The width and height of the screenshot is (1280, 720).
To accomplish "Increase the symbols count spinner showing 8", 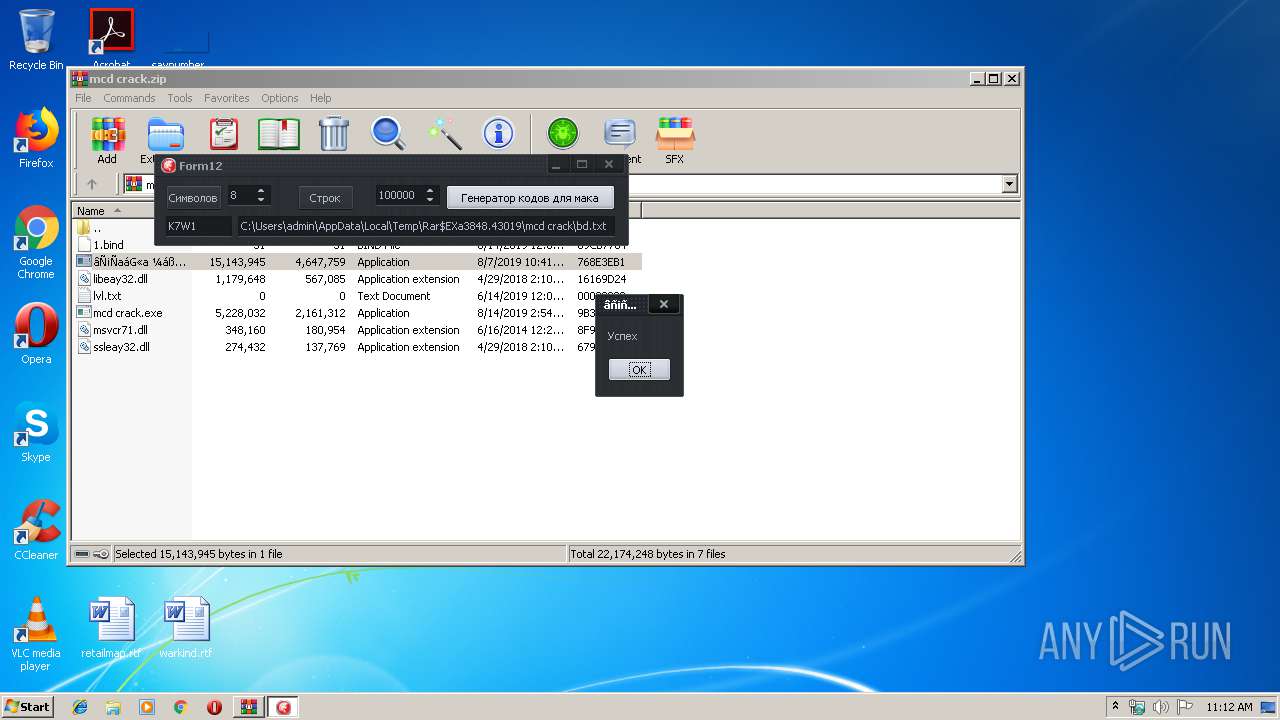I will coord(261,191).
